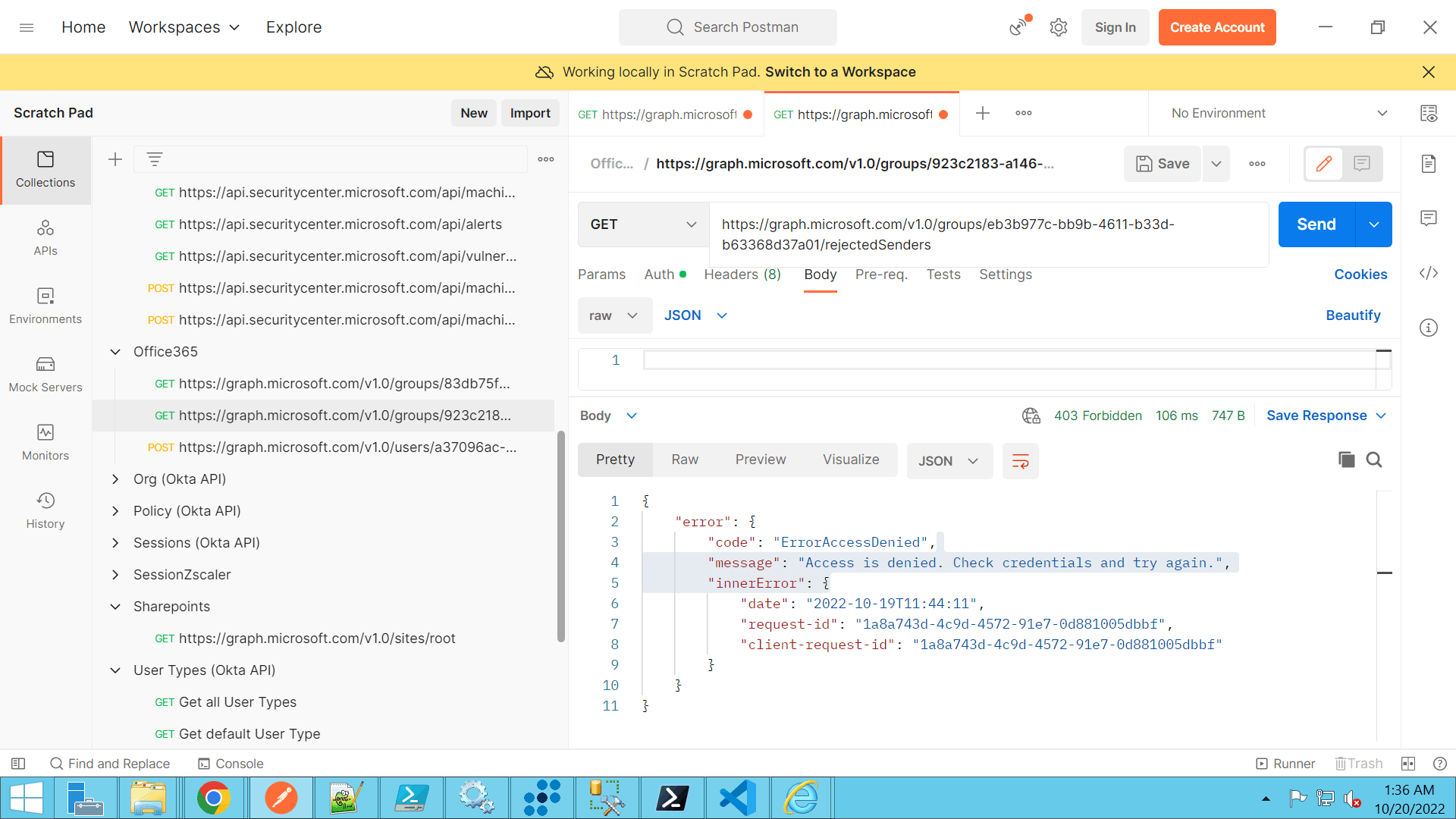This screenshot has width=1456, height=819.
Task: Open the Save options dropdown arrow
Action: (x=1216, y=164)
